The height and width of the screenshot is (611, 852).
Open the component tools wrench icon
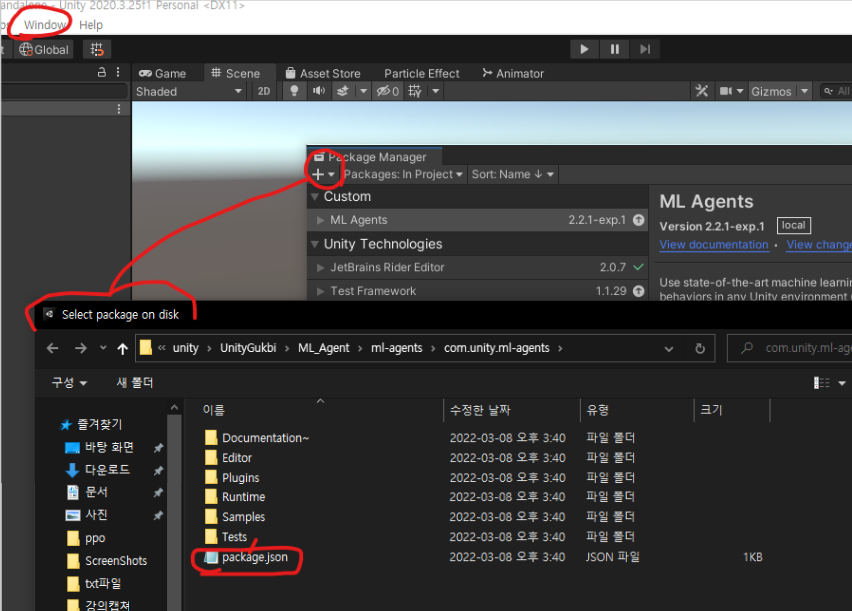click(701, 91)
